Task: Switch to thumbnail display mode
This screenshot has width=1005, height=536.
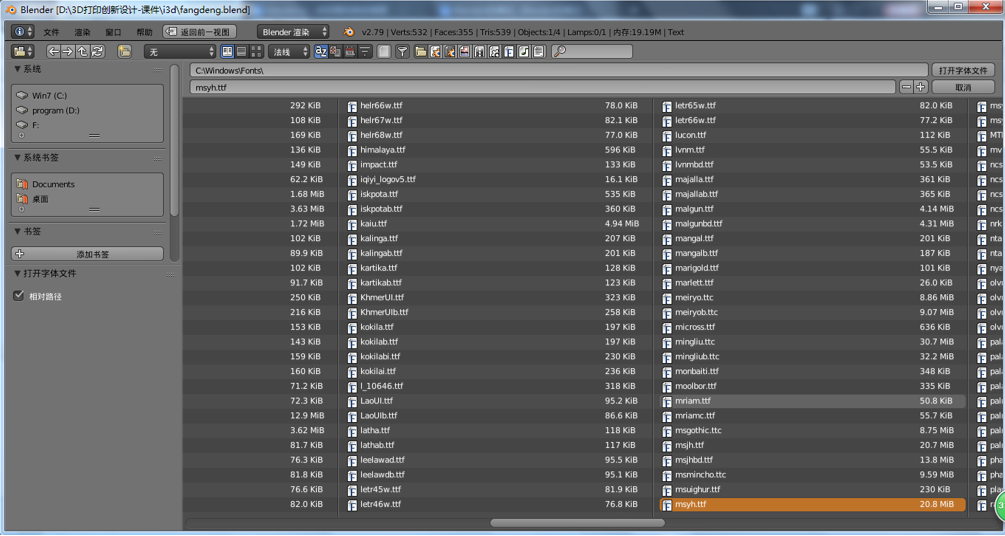Action: (x=256, y=51)
